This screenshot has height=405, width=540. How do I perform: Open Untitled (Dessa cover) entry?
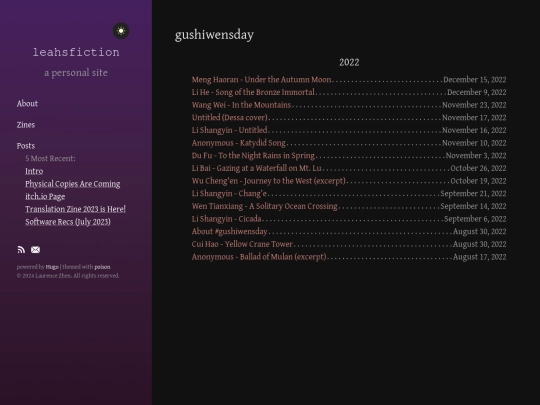point(230,117)
